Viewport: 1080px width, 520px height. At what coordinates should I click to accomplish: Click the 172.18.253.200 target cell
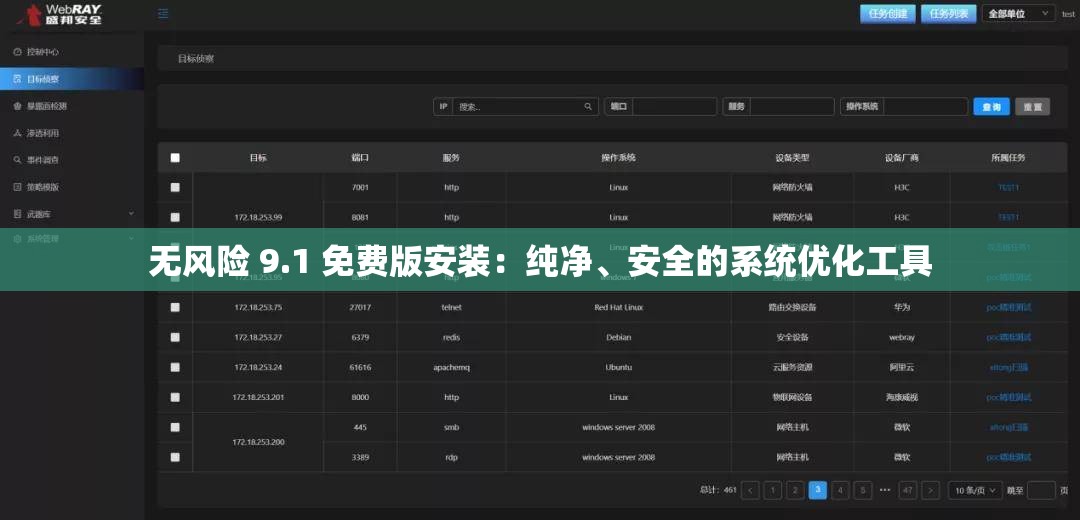[x=258, y=442]
